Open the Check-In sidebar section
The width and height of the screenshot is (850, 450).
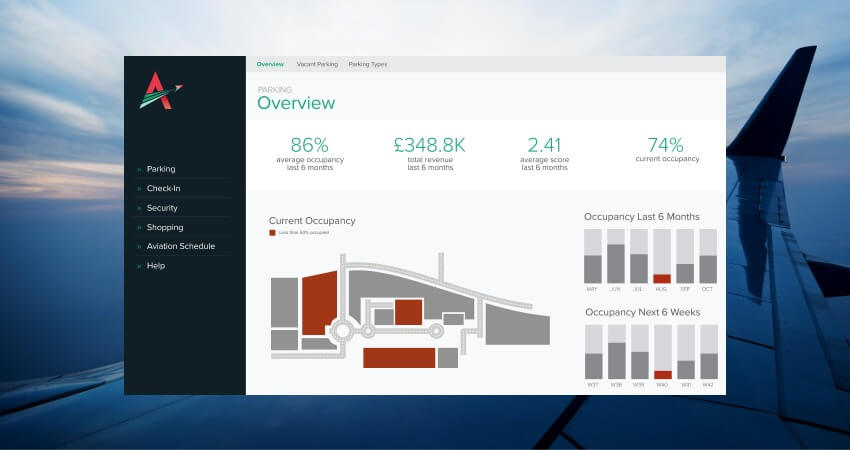pyautogui.click(x=163, y=189)
